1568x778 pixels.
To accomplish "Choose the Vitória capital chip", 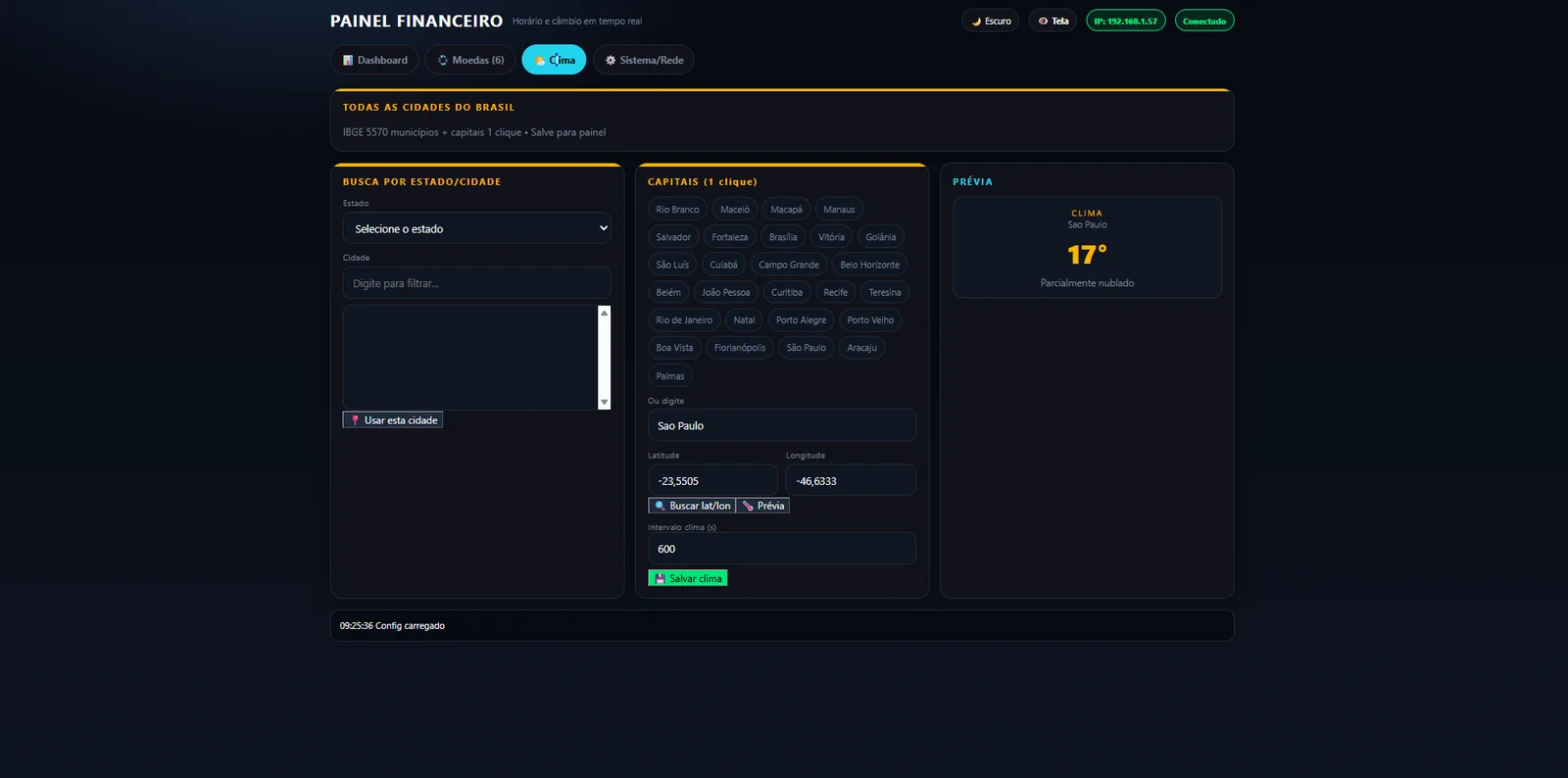I will [x=831, y=237].
